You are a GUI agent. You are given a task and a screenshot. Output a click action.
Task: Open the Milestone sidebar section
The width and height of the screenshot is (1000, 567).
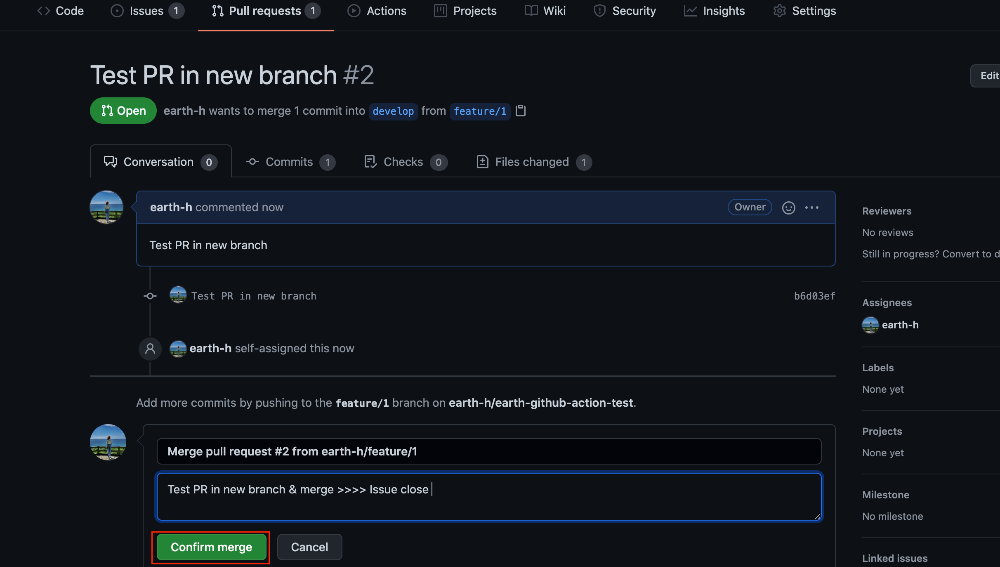pyautogui.click(x=886, y=495)
